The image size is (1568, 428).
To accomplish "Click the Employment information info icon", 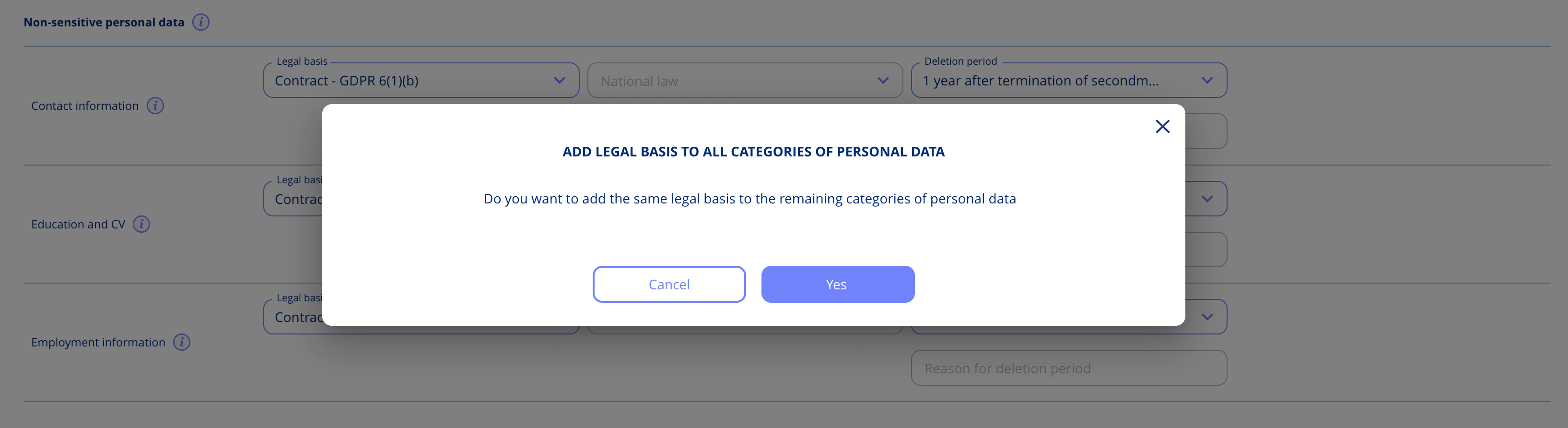I will [x=181, y=342].
